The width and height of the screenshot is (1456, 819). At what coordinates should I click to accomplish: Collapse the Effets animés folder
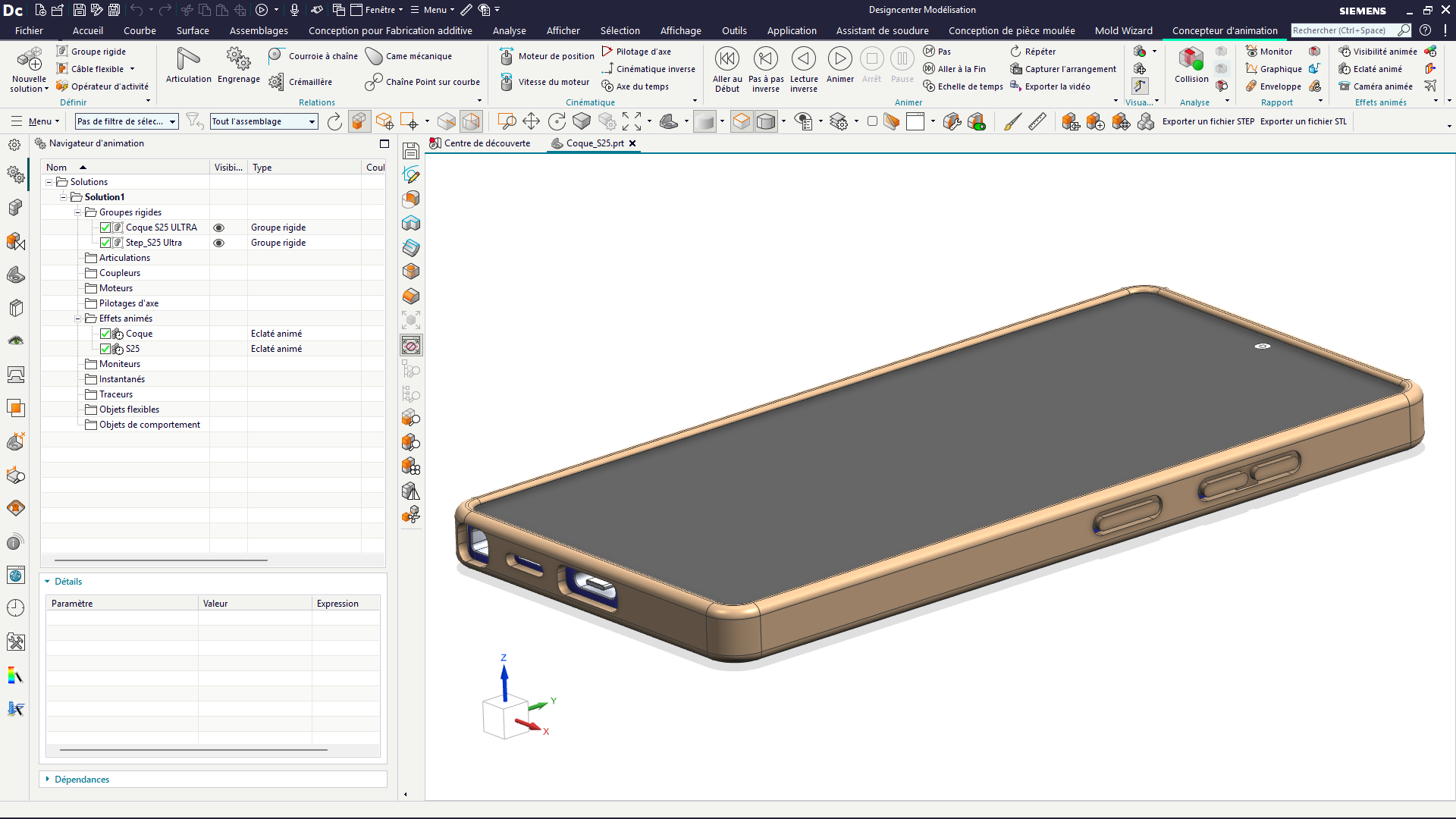coord(77,318)
